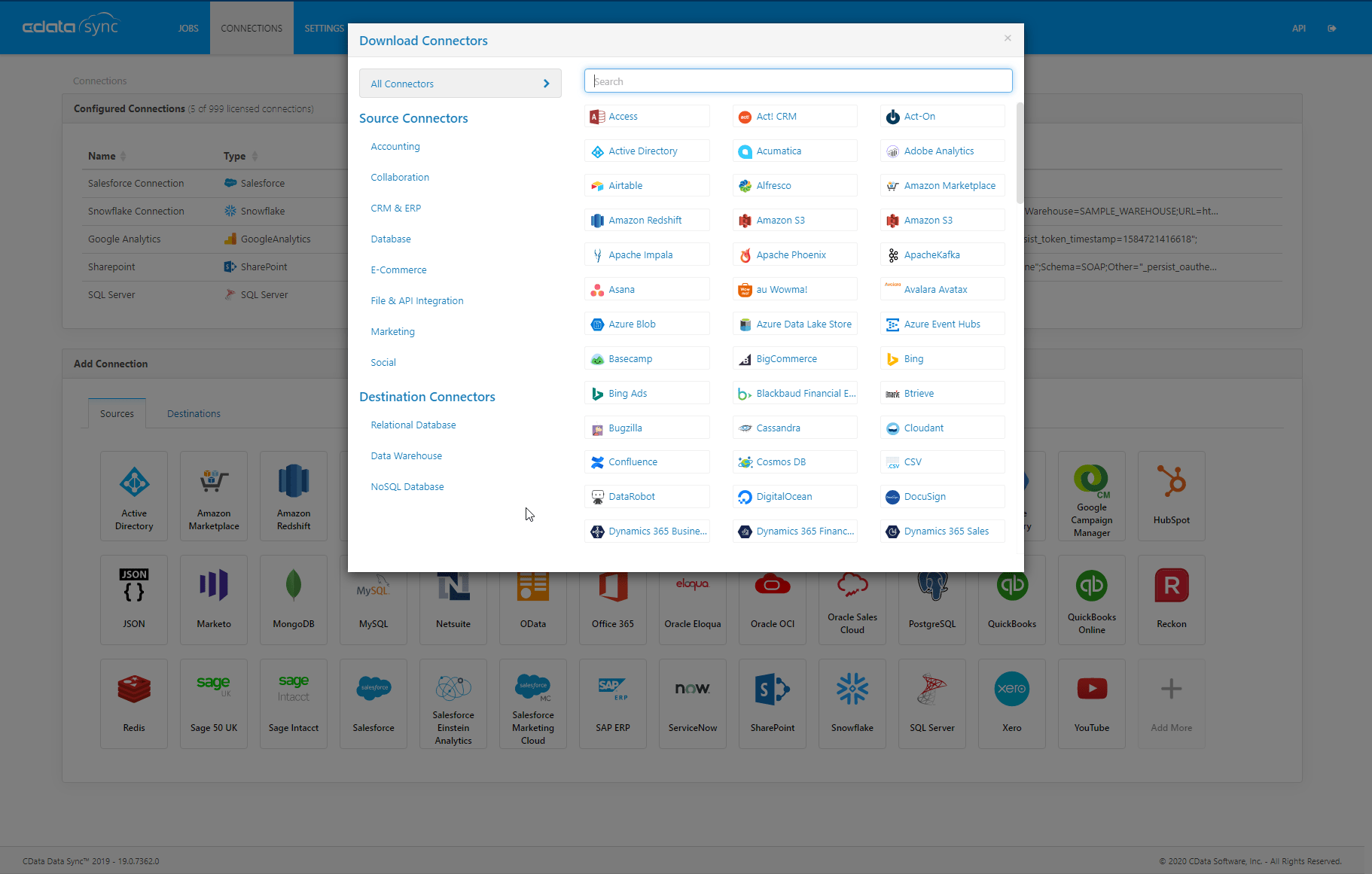Screen dimensions: 1372x874
Task: Close the Download Connectors dialog
Action: pos(1008,38)
